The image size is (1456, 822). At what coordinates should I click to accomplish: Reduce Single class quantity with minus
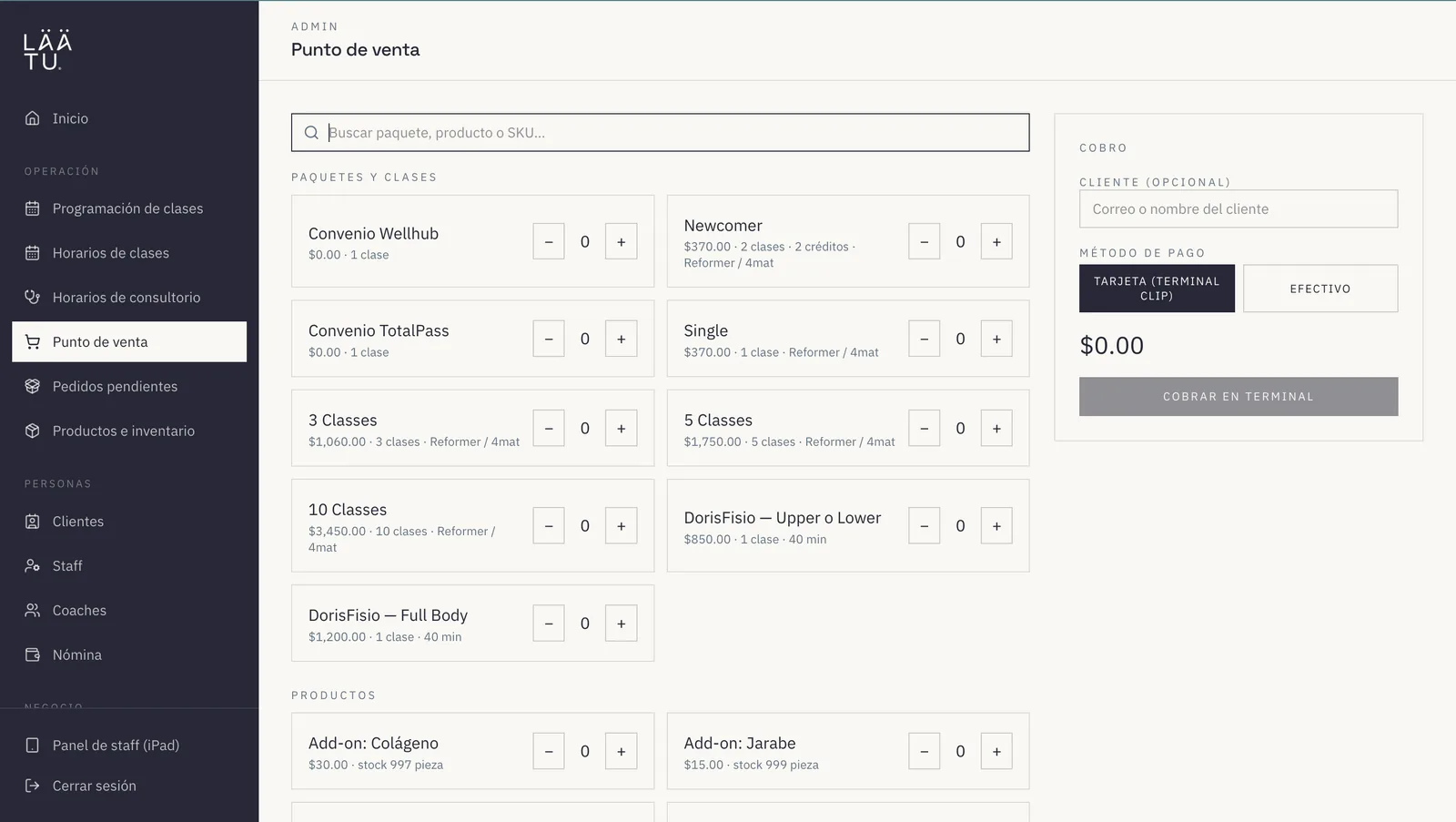coord(924,339)
